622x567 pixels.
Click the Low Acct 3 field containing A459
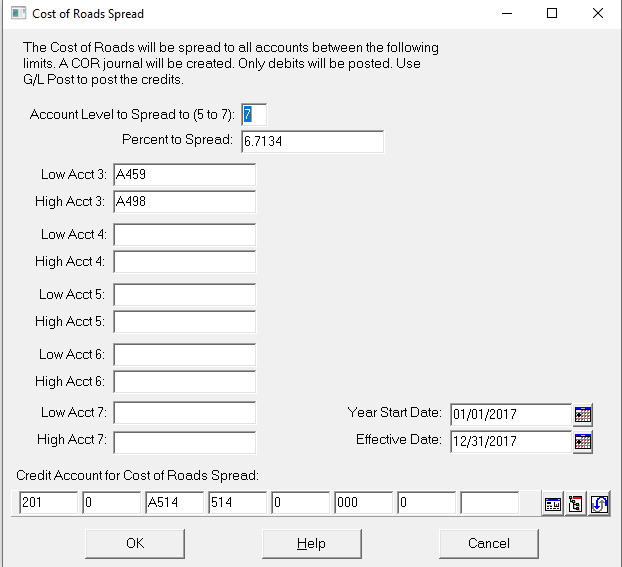click(184, 175)
